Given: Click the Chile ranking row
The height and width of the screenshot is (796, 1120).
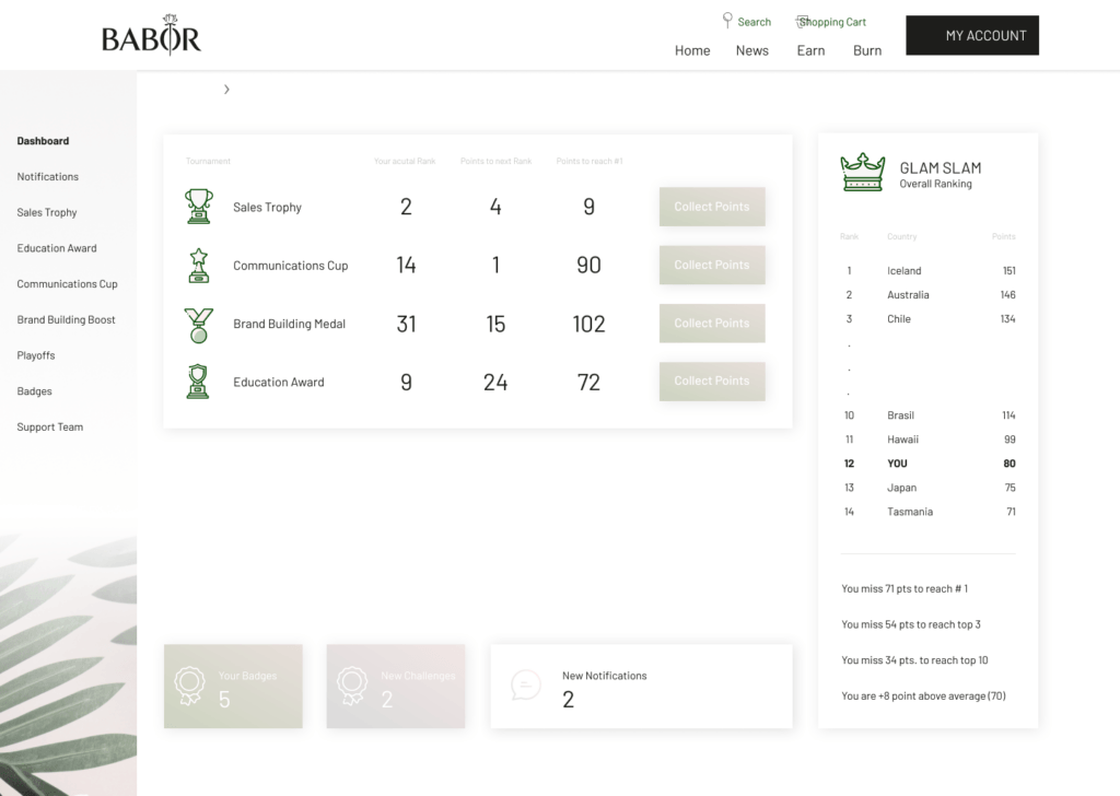Looking at the screenshot, I should coord(929,319).
